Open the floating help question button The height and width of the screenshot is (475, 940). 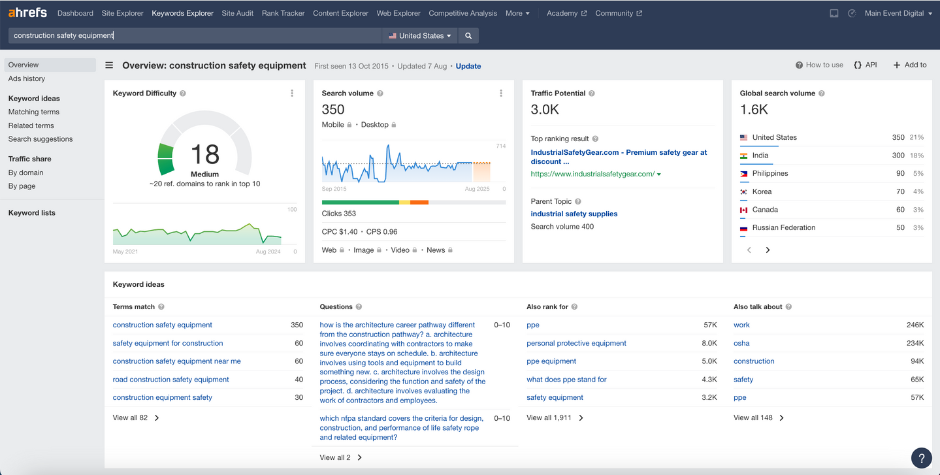[x=921, y=457]
